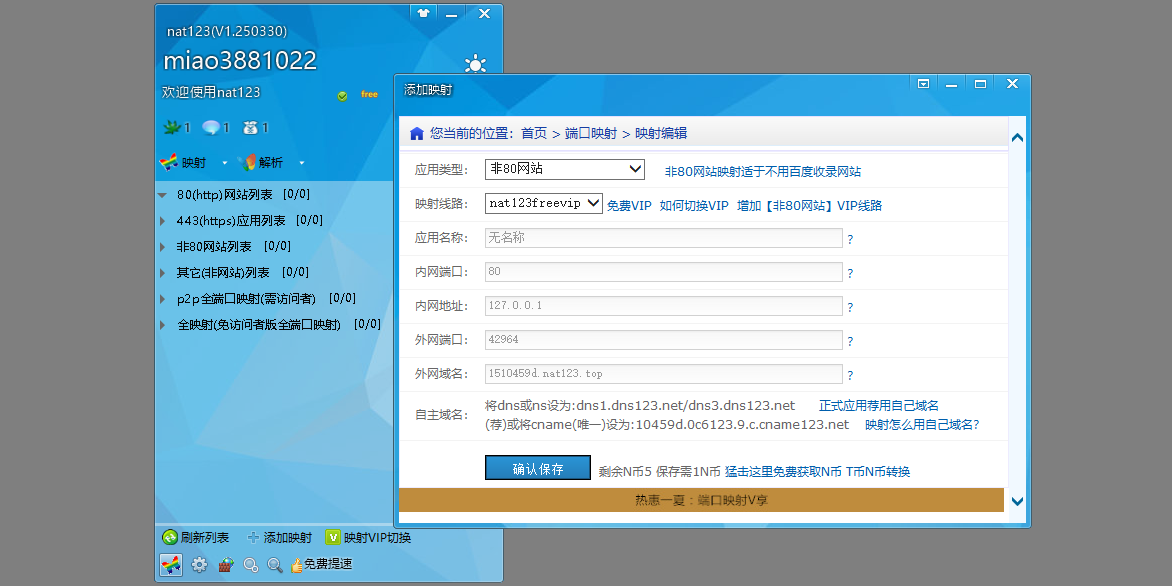The image size is (1172, 586).
Task: Click the money bag coin icon
Action: click(x=250, y=128)
